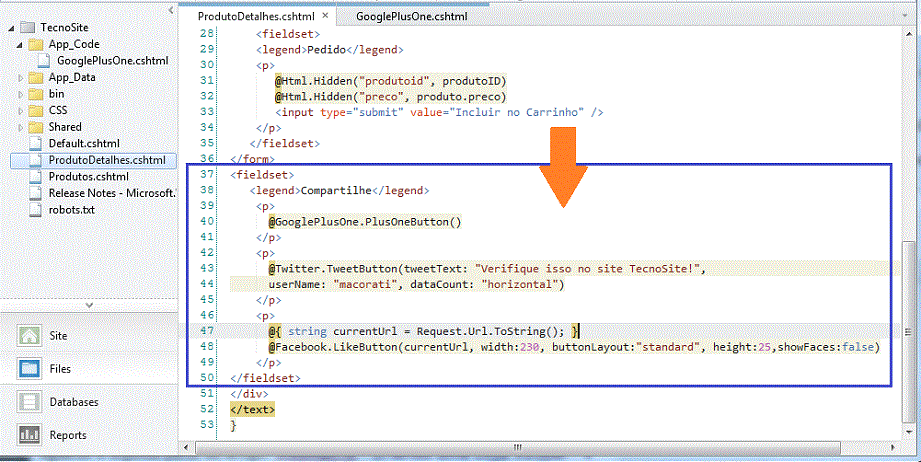The width and height of the screenshot is (921, 462).
Task: Select the TecnoSite label in the tree
Action: [x=65, y=28]
